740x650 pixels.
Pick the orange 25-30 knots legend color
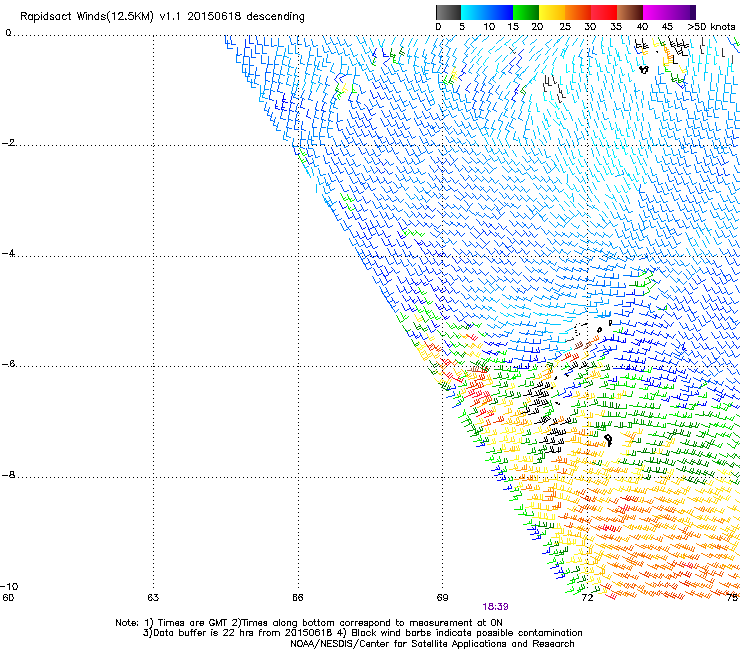point(578,12)
